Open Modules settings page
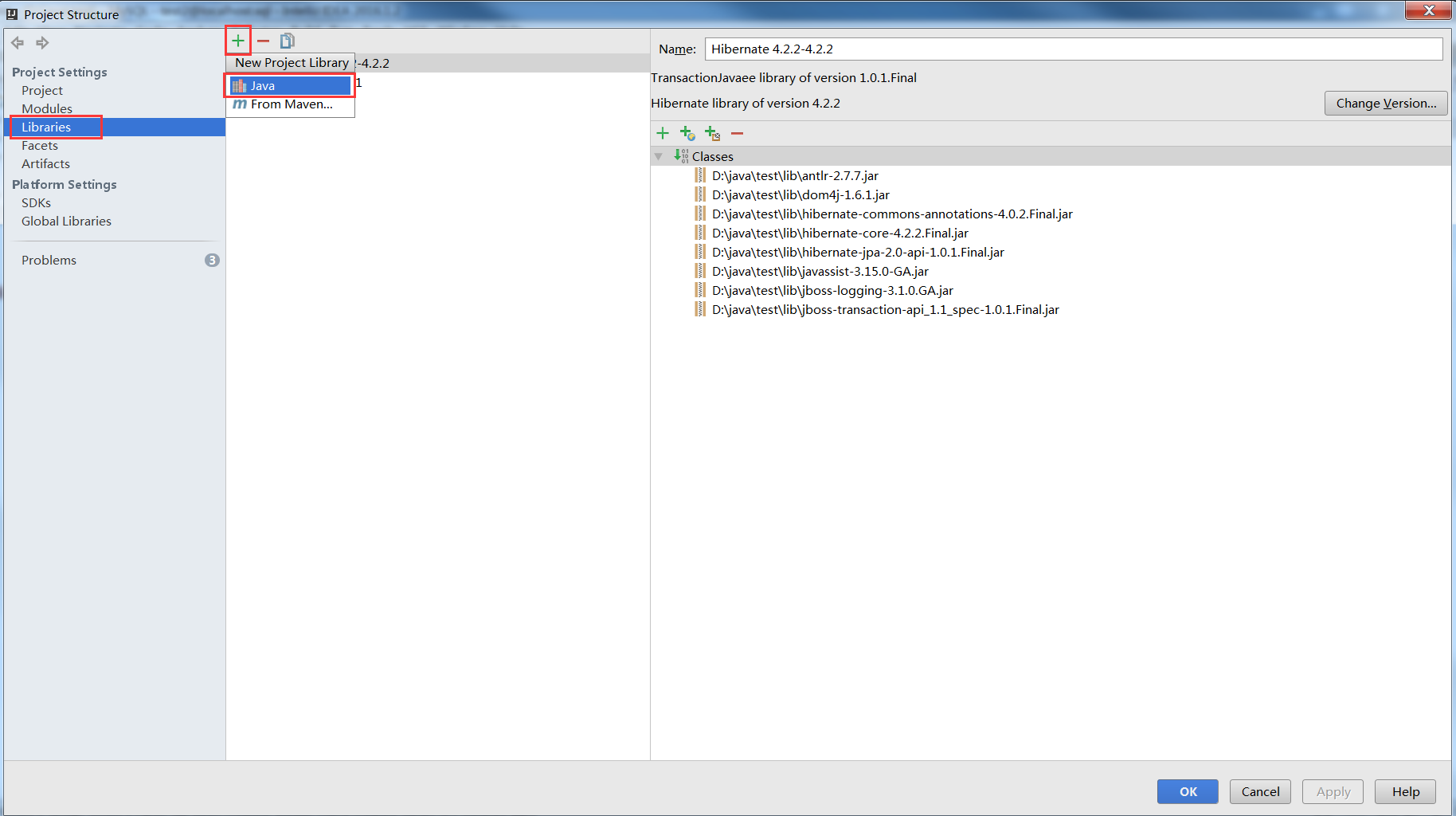Image resolution: width=1456 pixels, height=816 pixels. point(47,108)
